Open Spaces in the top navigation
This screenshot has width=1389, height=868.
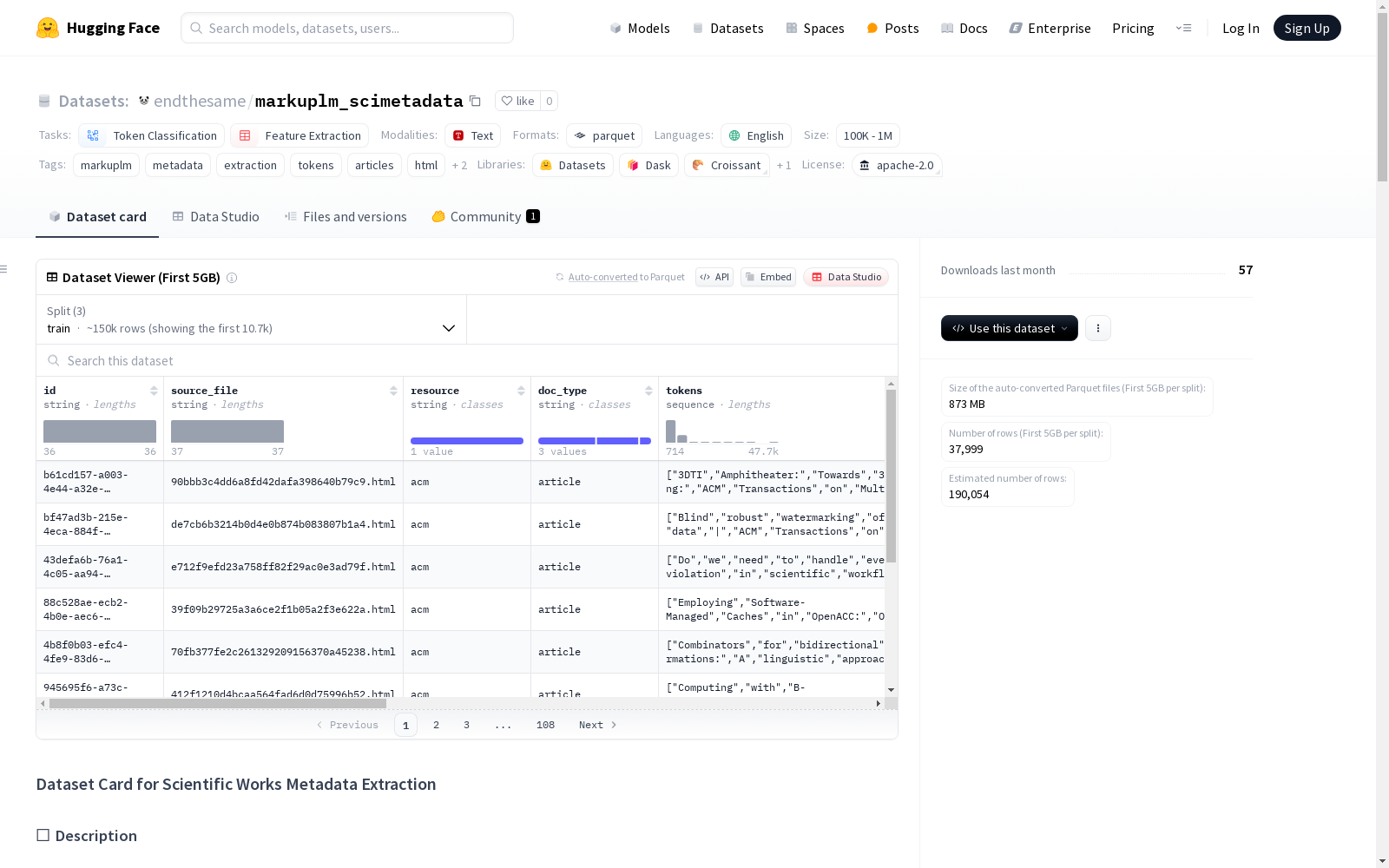pyautogui.click(x=815, y=28)
